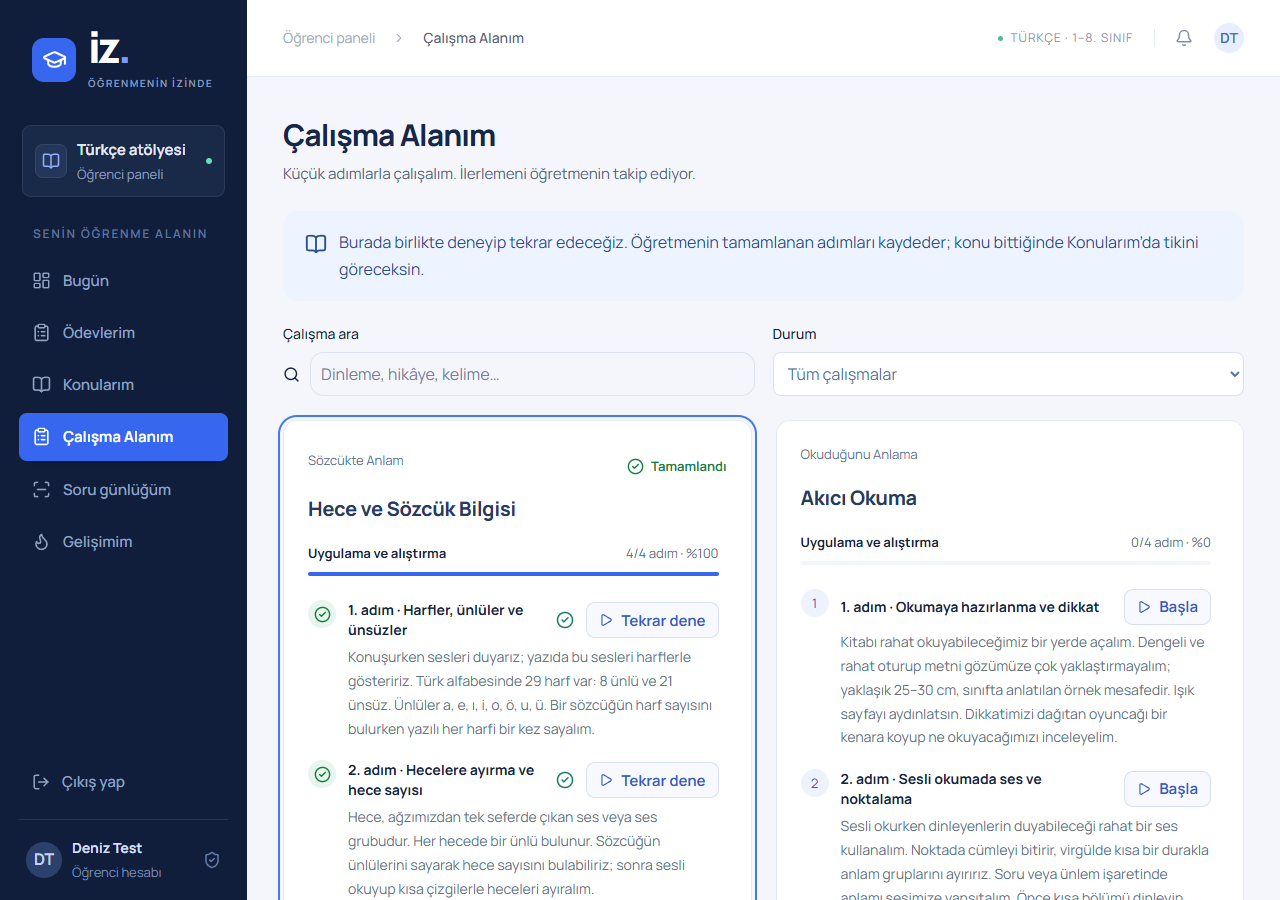
Task: Open Gelişimim in the sidebar
Action: click(x=123, y=542)
